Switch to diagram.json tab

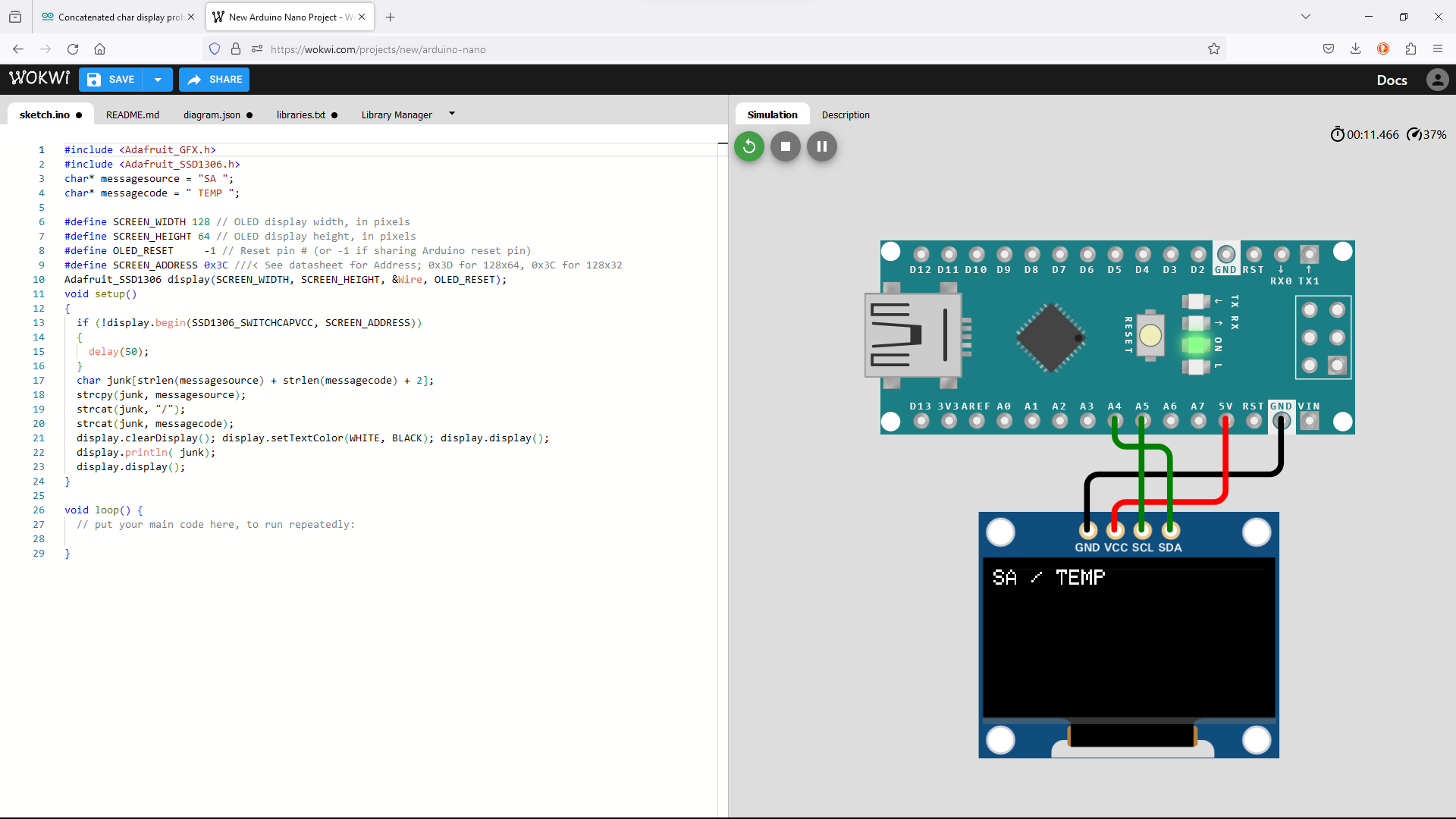click(212, 115)
